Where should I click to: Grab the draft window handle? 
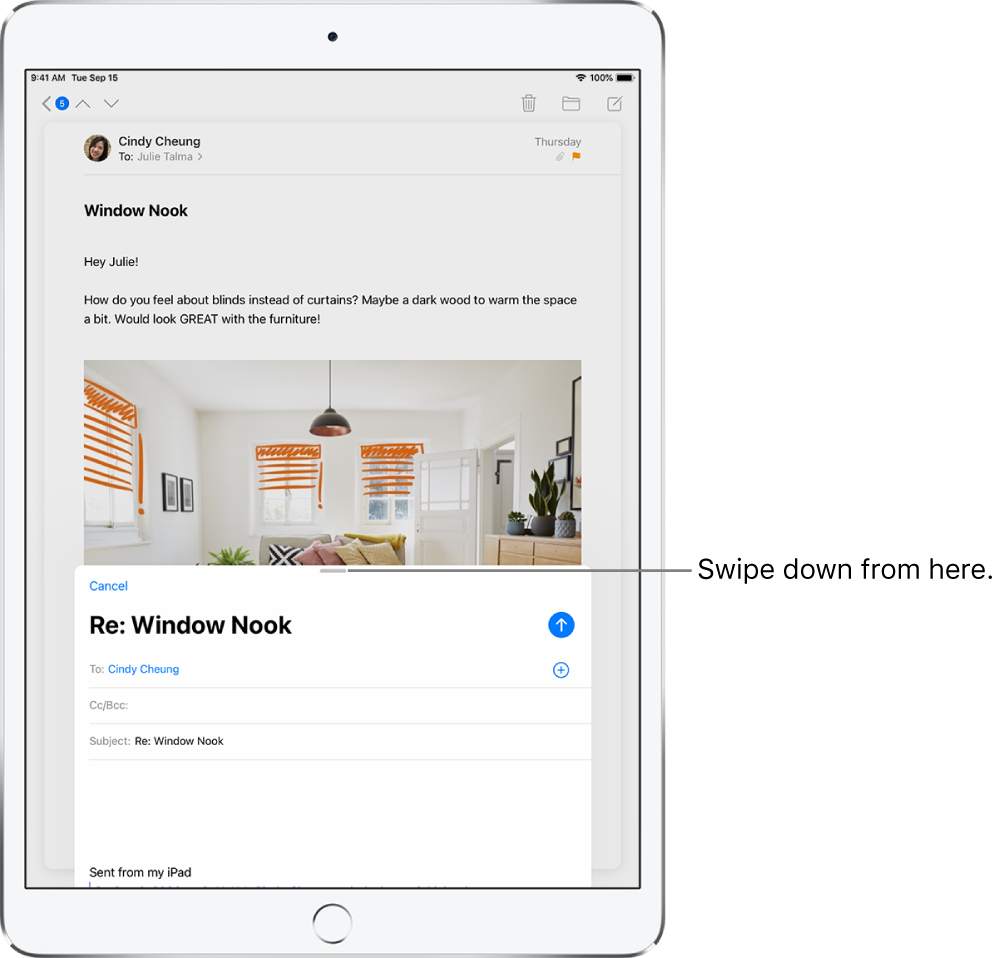point(333,570)
